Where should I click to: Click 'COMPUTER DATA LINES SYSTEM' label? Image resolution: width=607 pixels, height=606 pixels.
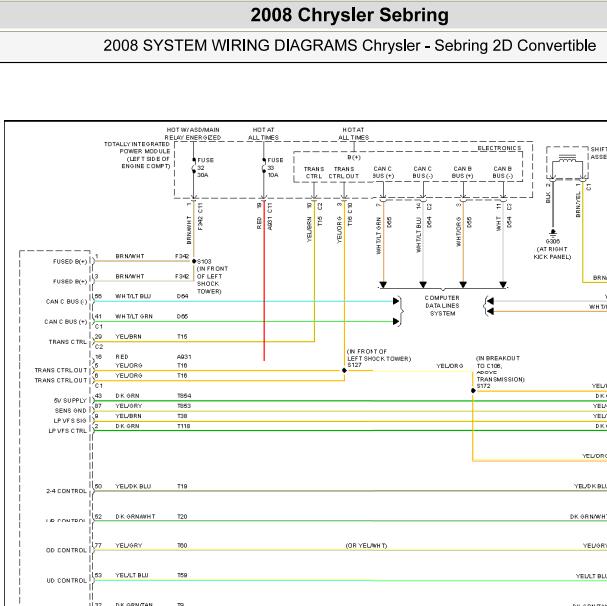[442, 306]
